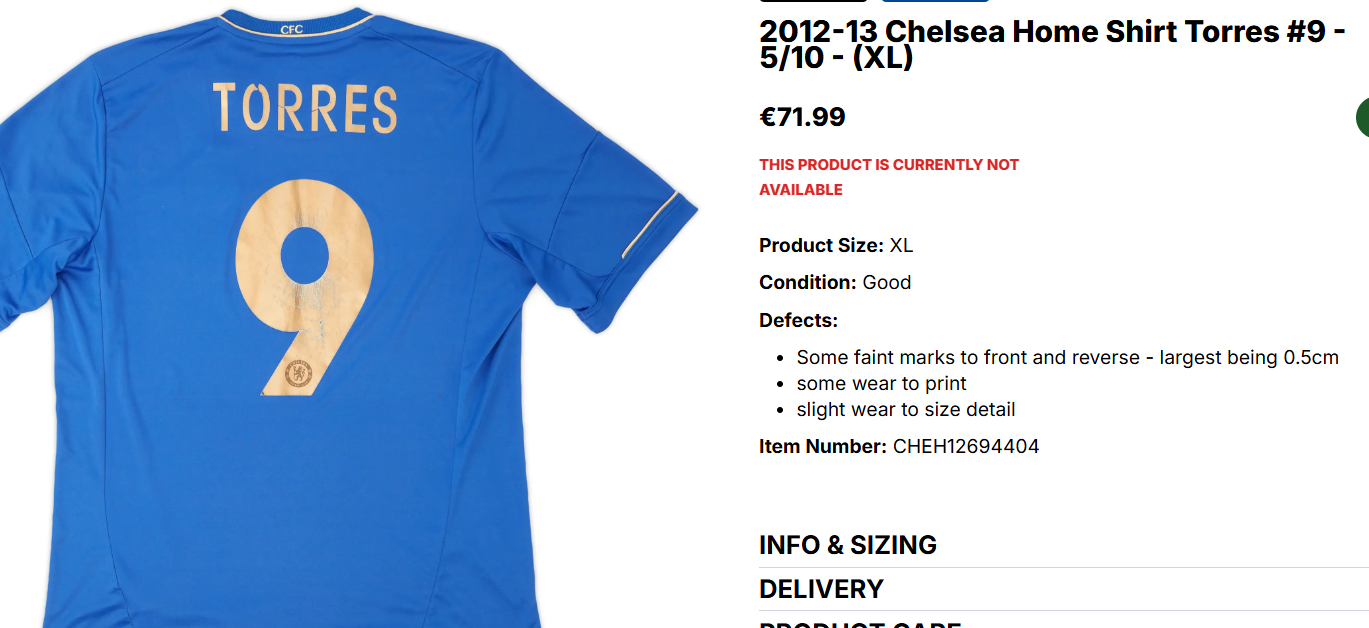Click the CFC lettering on shirt collar
Screen dimensions: 1369x628
click(x=292, y=30)
